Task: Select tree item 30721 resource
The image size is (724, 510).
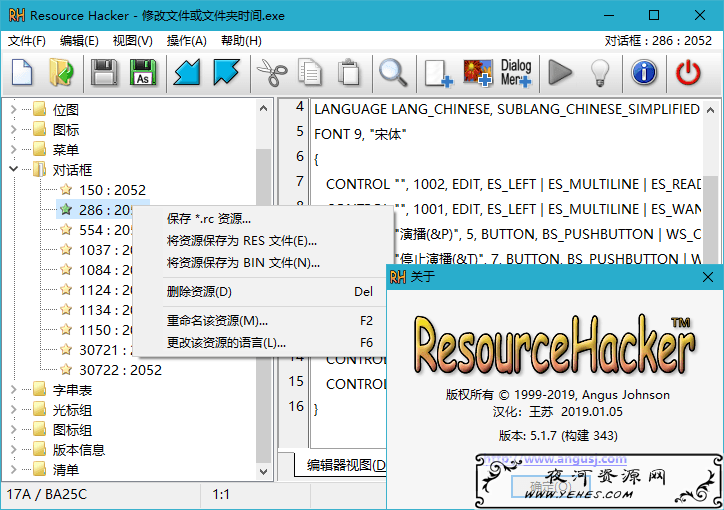Action: tap(105, 350)
